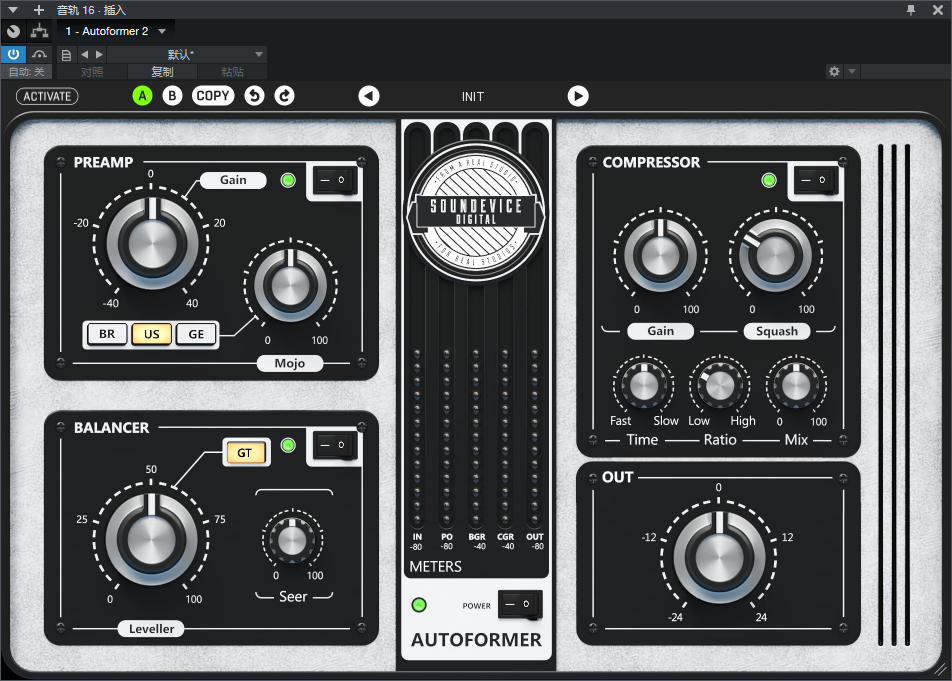Click the Preamp Gain knob
Image resolution: width=952 pixels, height=681 pixels.
[x=152, y=243]
